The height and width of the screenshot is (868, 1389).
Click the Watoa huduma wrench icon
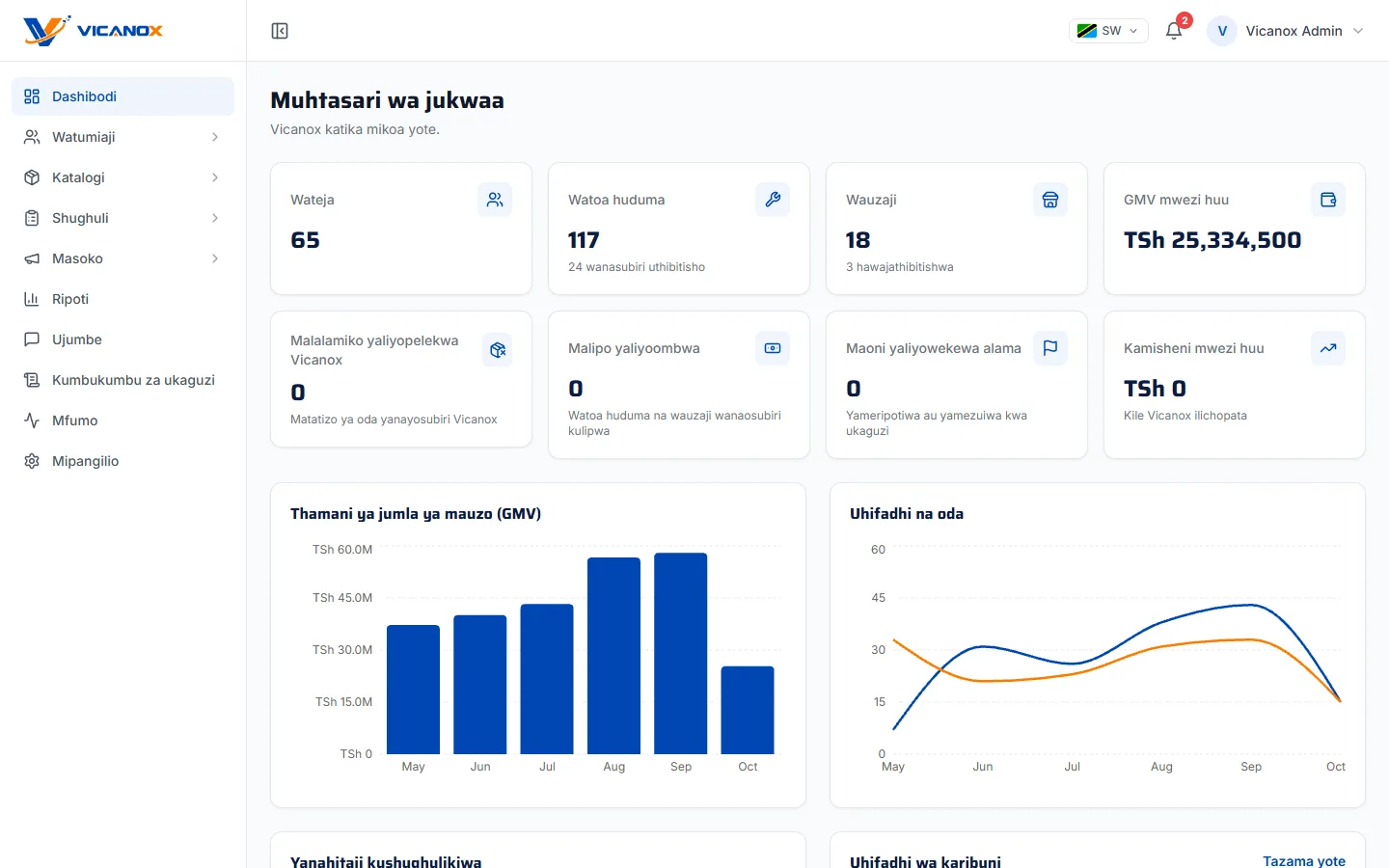[x=773, y=200]
